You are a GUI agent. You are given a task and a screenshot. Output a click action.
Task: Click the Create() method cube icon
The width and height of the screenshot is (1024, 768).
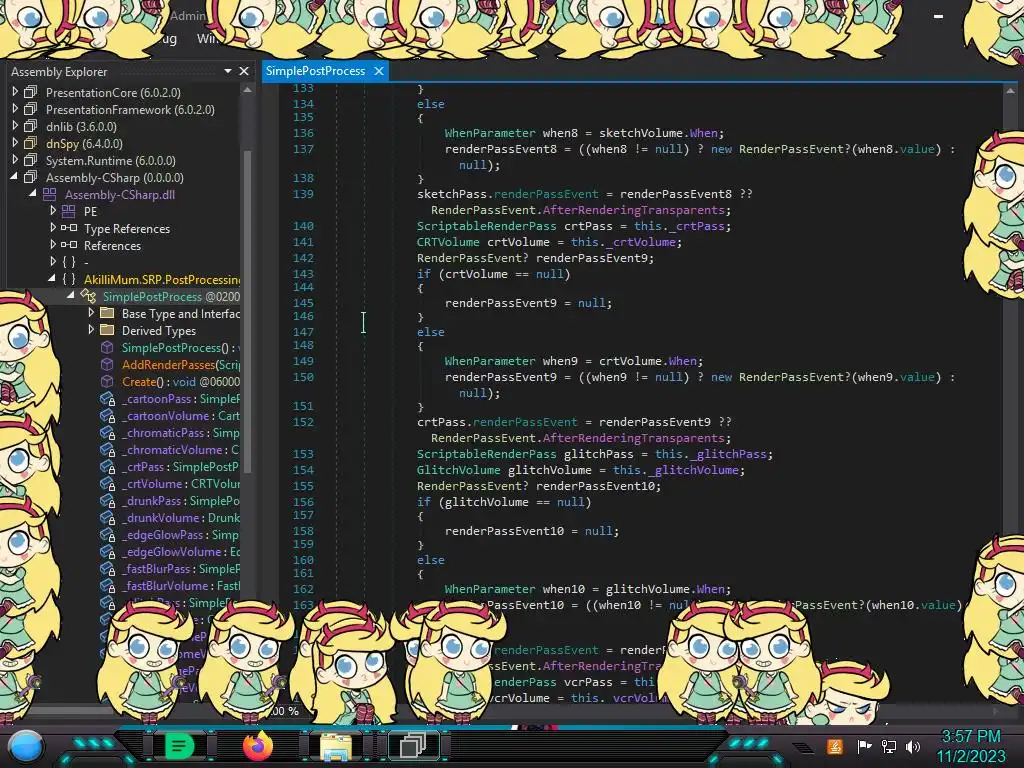[x=107, y=381]
